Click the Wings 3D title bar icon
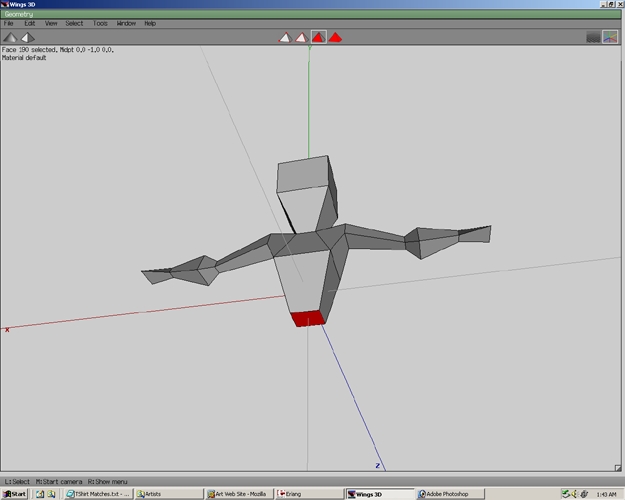This screenshot has width=625, height=500. (x=4, y=4)
